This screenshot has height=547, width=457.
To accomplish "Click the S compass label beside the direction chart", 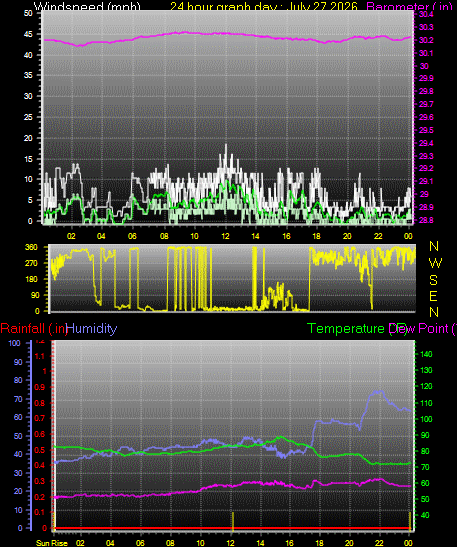I will point(433,280).
